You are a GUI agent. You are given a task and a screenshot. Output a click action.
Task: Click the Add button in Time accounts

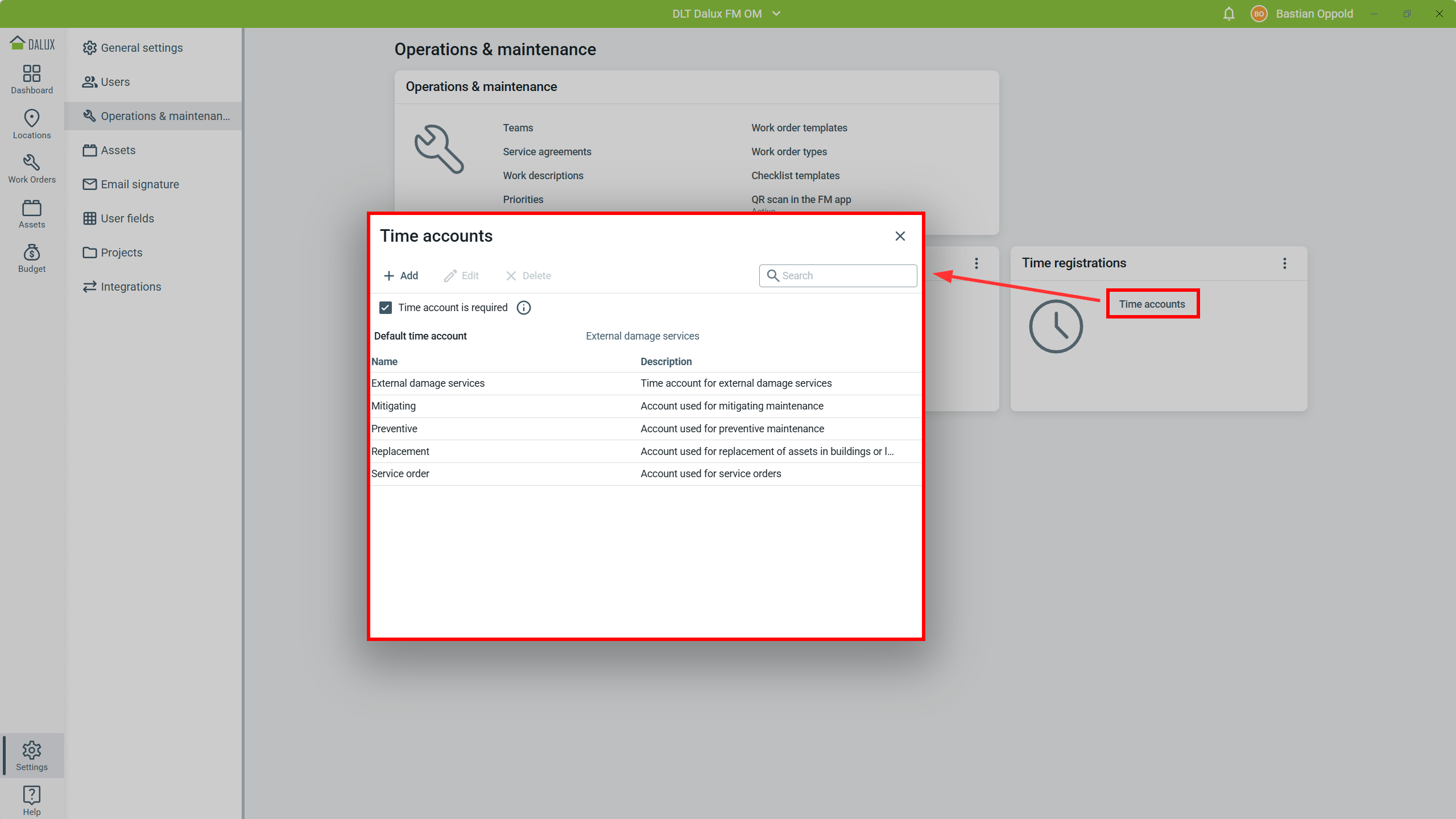pyautogui.click(x=401, y=276)
